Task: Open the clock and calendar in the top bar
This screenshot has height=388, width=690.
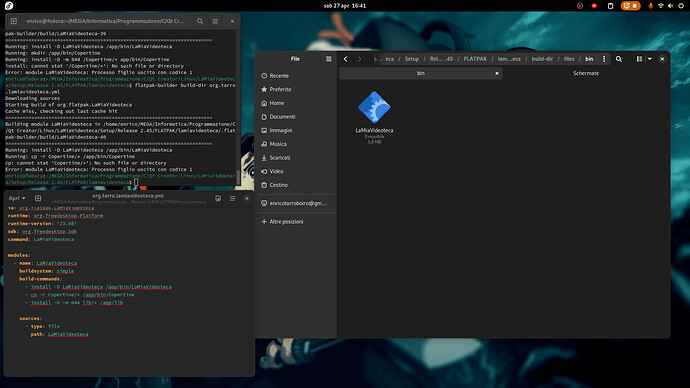Action: (345, 6)
